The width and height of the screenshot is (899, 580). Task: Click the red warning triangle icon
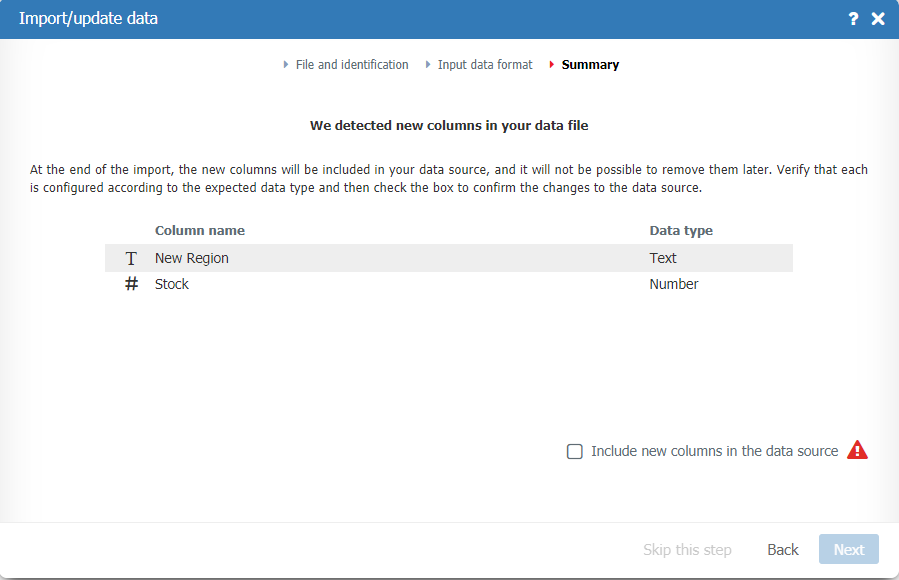(x=857, y=450)
